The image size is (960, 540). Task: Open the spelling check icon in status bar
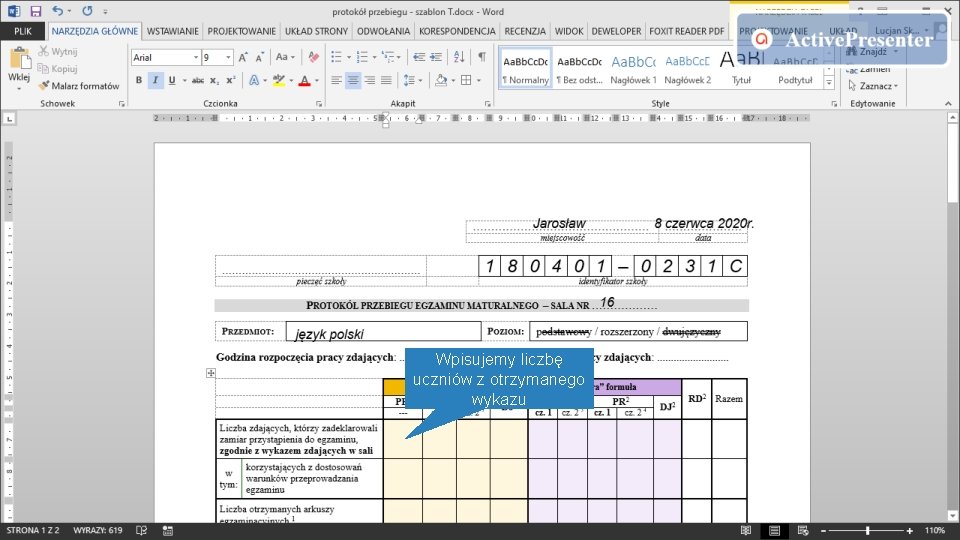141,531
